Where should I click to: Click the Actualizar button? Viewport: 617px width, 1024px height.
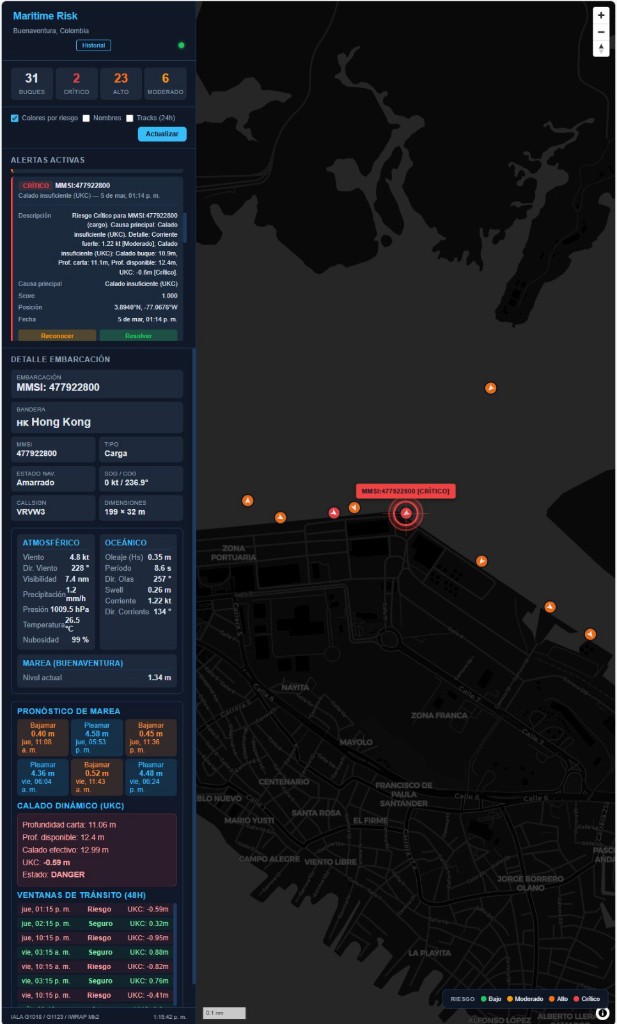point(162,134)
